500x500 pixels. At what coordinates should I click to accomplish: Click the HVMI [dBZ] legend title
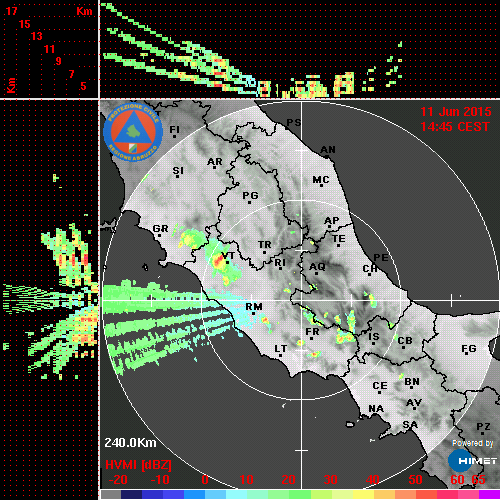click(x=138, y=465)
